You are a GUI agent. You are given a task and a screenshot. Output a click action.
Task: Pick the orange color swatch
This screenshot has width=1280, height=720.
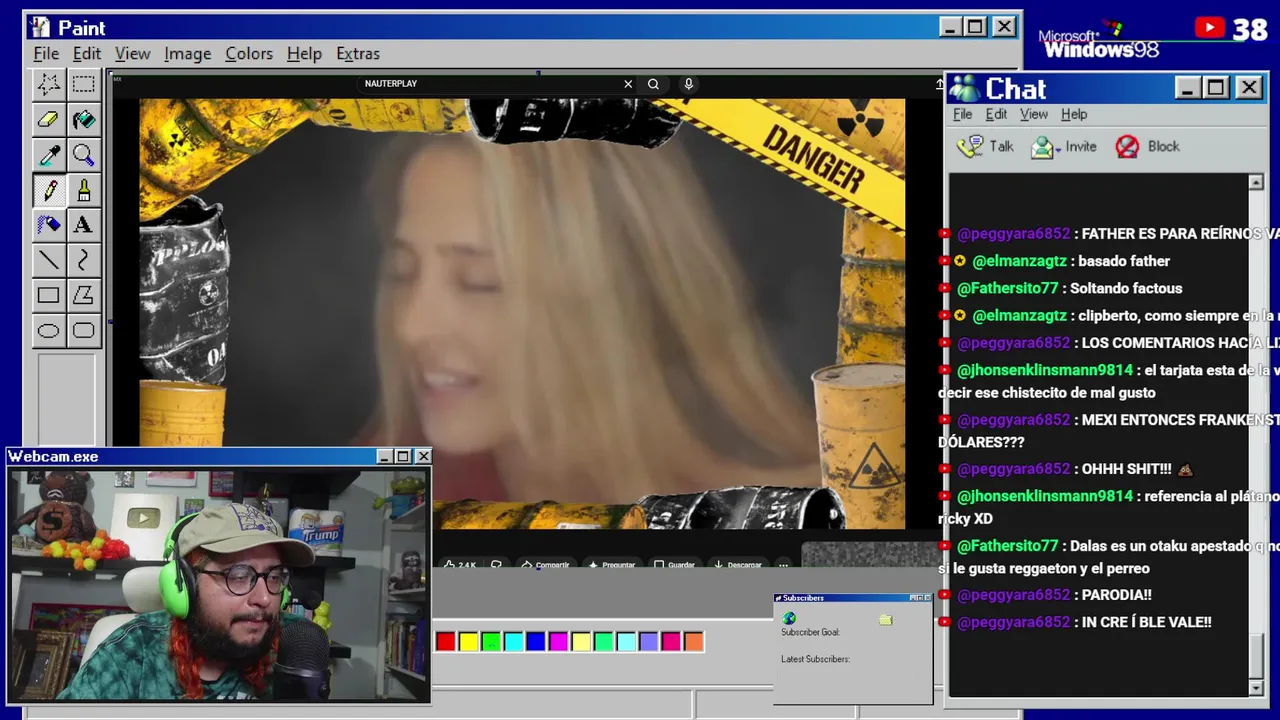coord(694,641)
